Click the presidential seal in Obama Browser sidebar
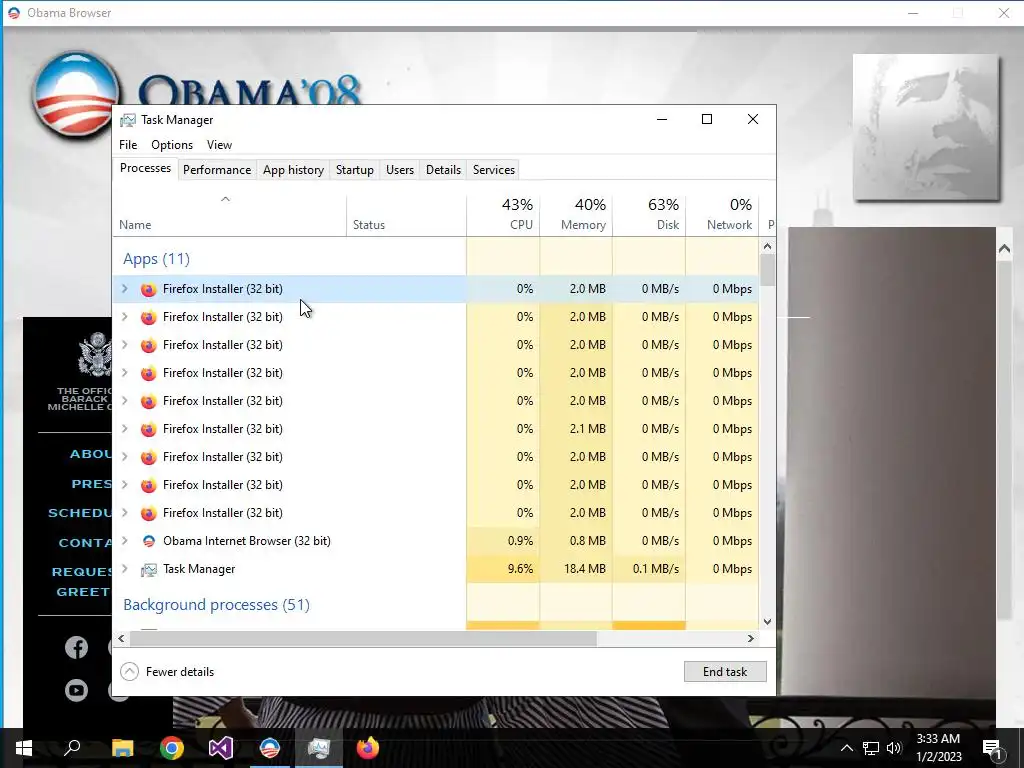 (x=95, y=355)
